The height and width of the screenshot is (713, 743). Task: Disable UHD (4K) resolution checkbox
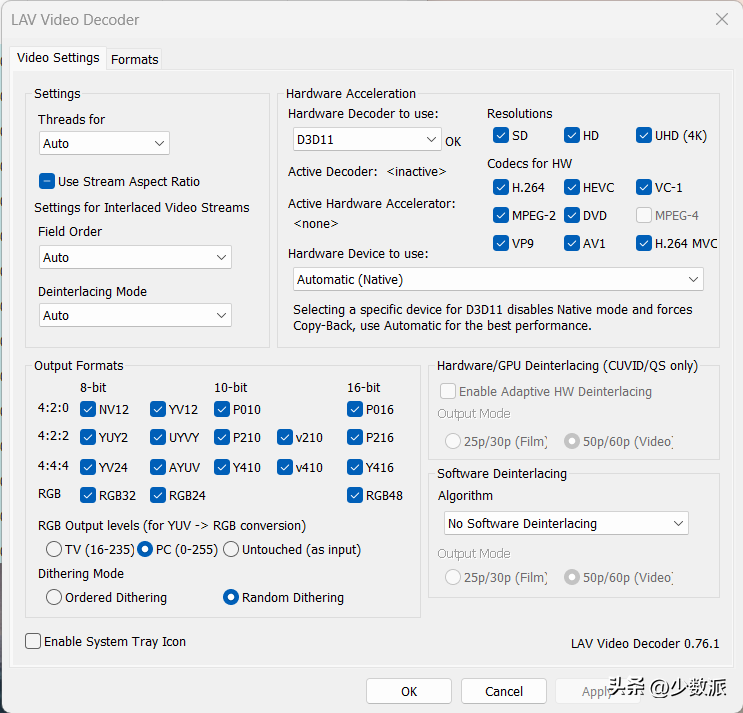coord(644,135)
